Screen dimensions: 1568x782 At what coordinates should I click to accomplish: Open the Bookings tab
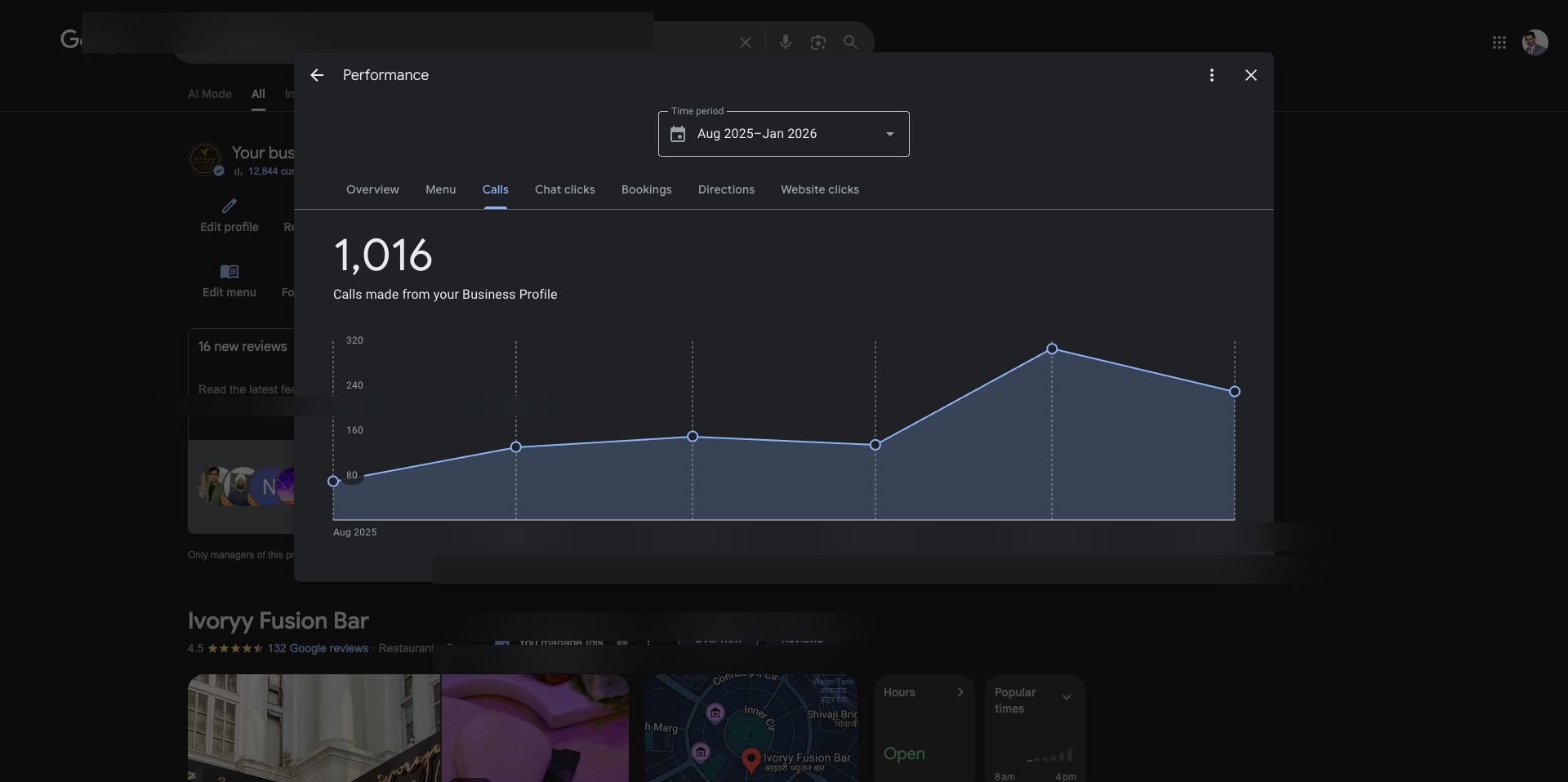pyautogui.click(x=647, y=189)
